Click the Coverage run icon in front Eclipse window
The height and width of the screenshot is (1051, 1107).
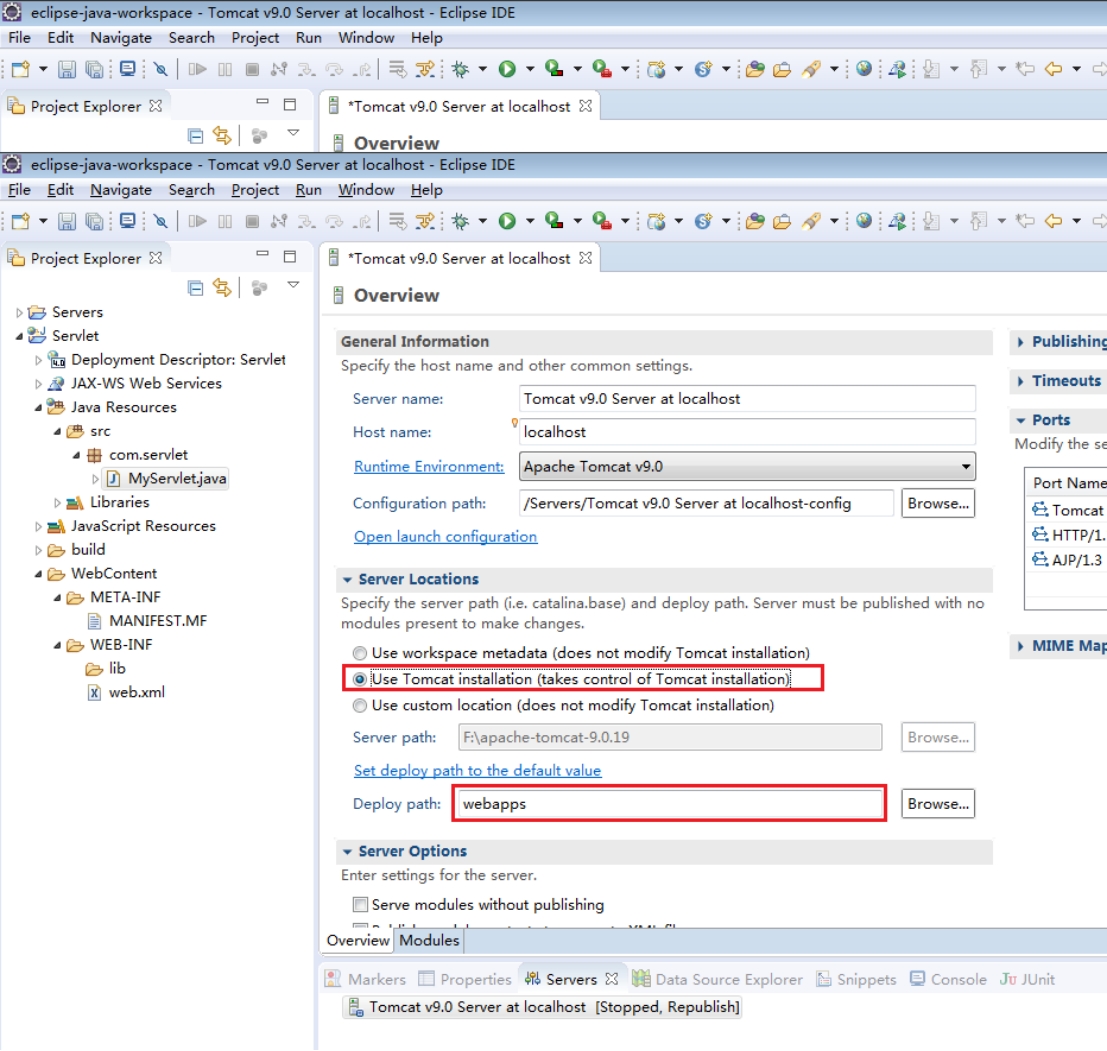[554, 222]
